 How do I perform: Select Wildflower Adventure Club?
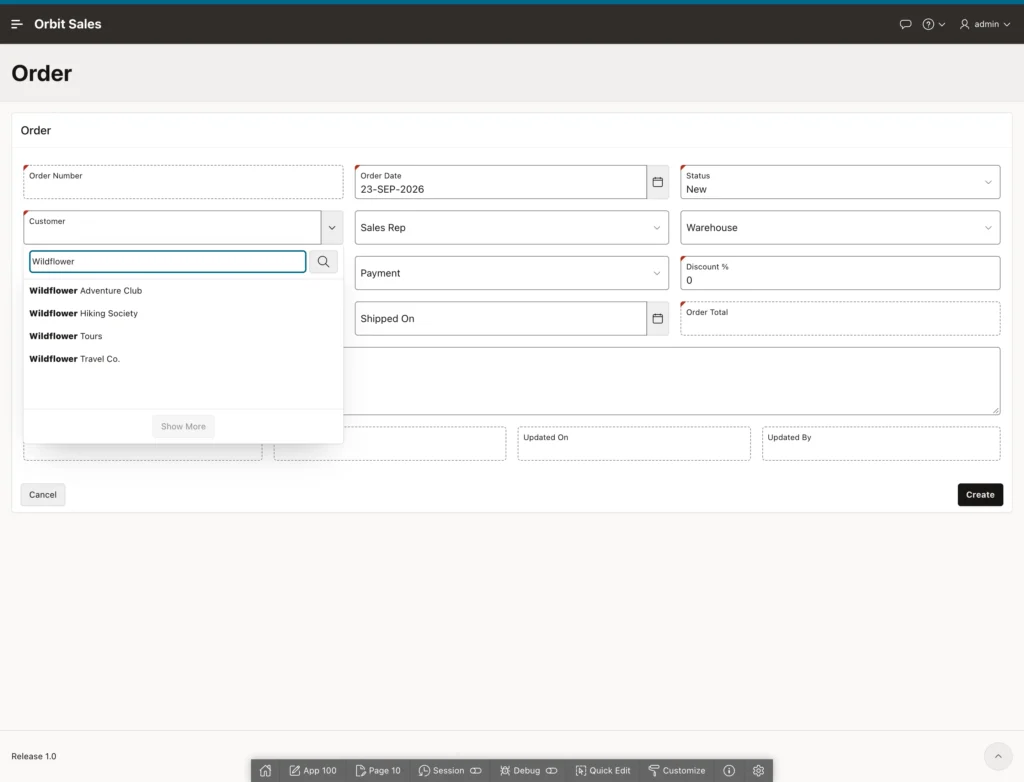183,291
